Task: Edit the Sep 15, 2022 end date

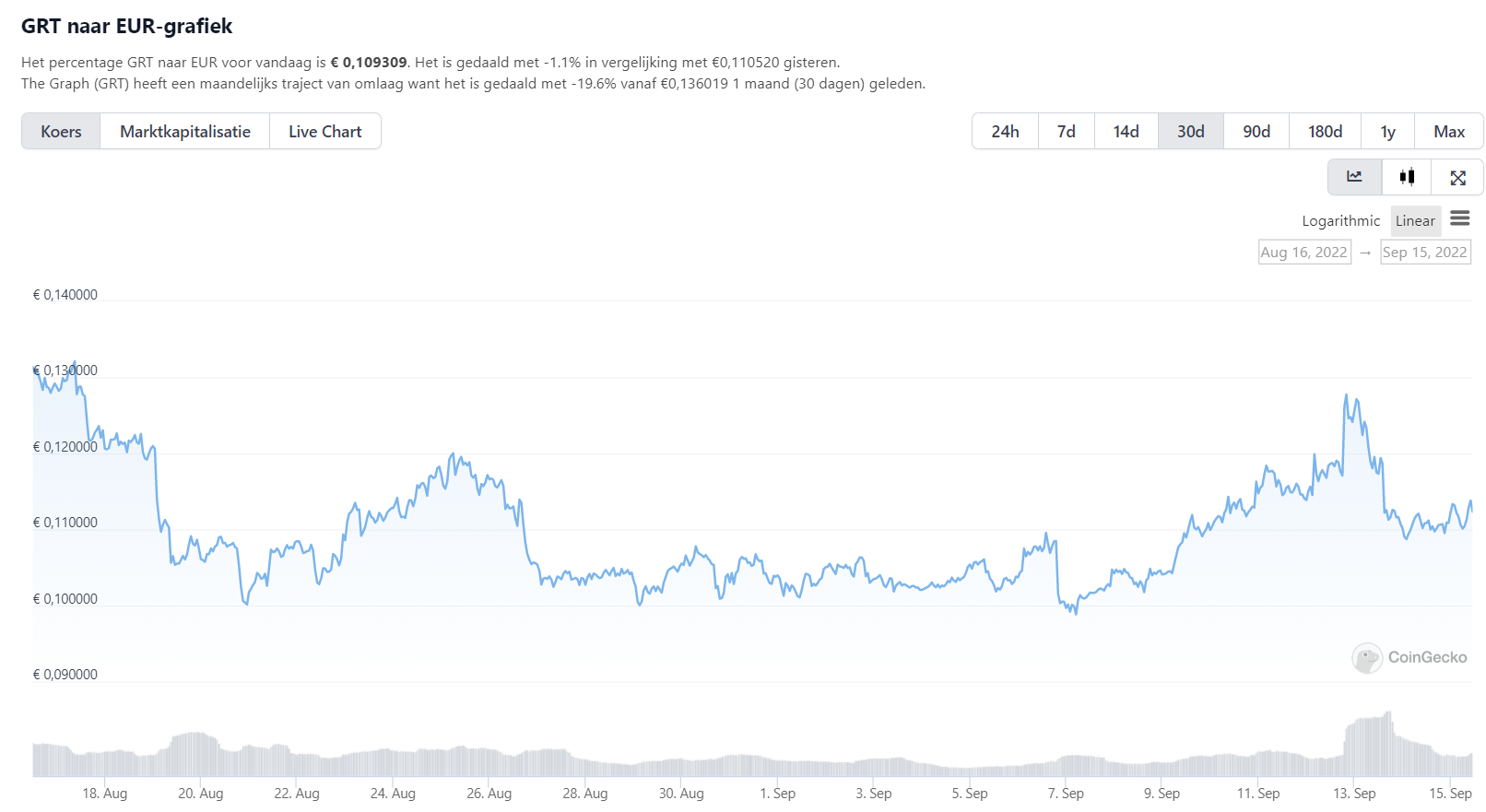Action: (1424, 253)
